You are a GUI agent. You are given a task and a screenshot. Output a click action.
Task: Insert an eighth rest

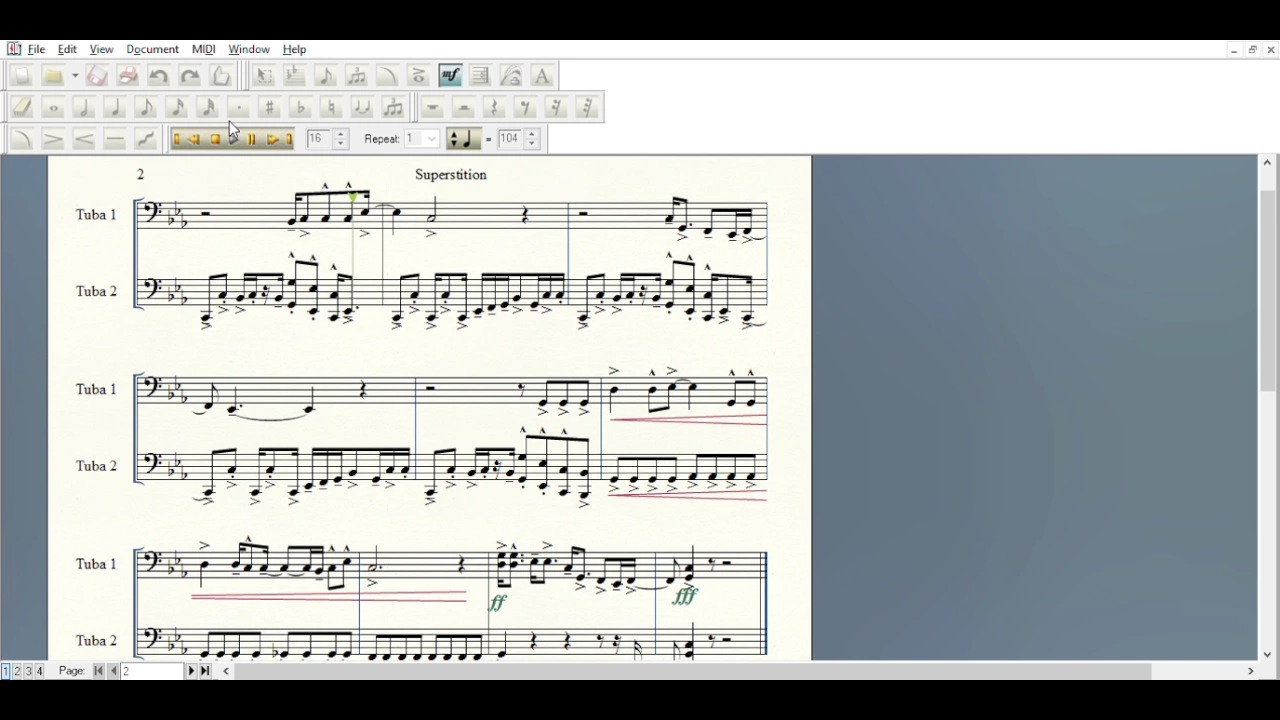526,107
